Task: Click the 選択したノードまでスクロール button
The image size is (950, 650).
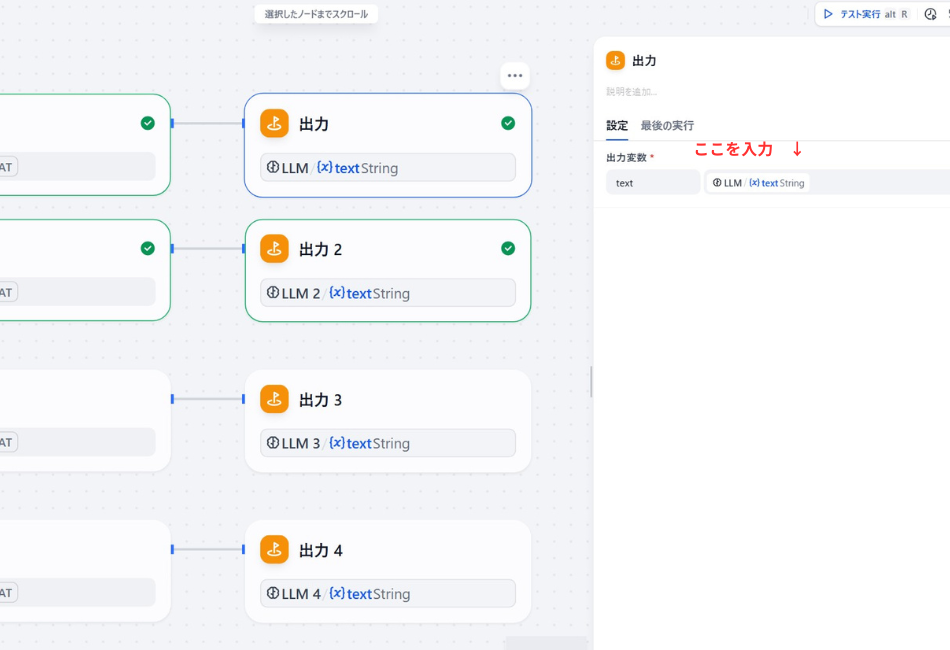Action: coord(316,14)
